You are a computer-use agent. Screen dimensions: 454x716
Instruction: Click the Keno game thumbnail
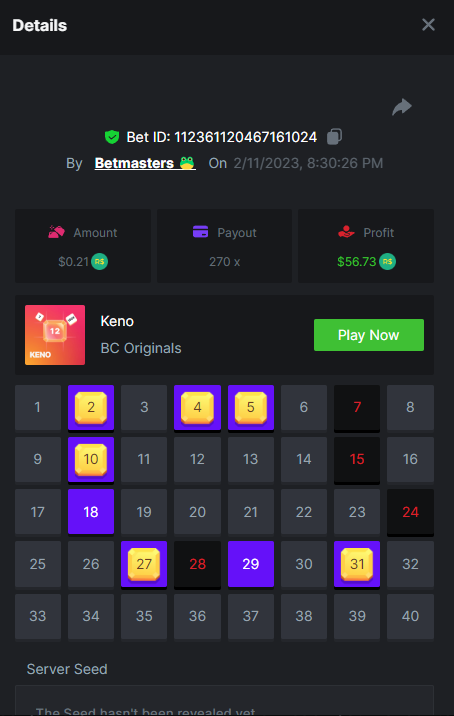pos(55,335)
